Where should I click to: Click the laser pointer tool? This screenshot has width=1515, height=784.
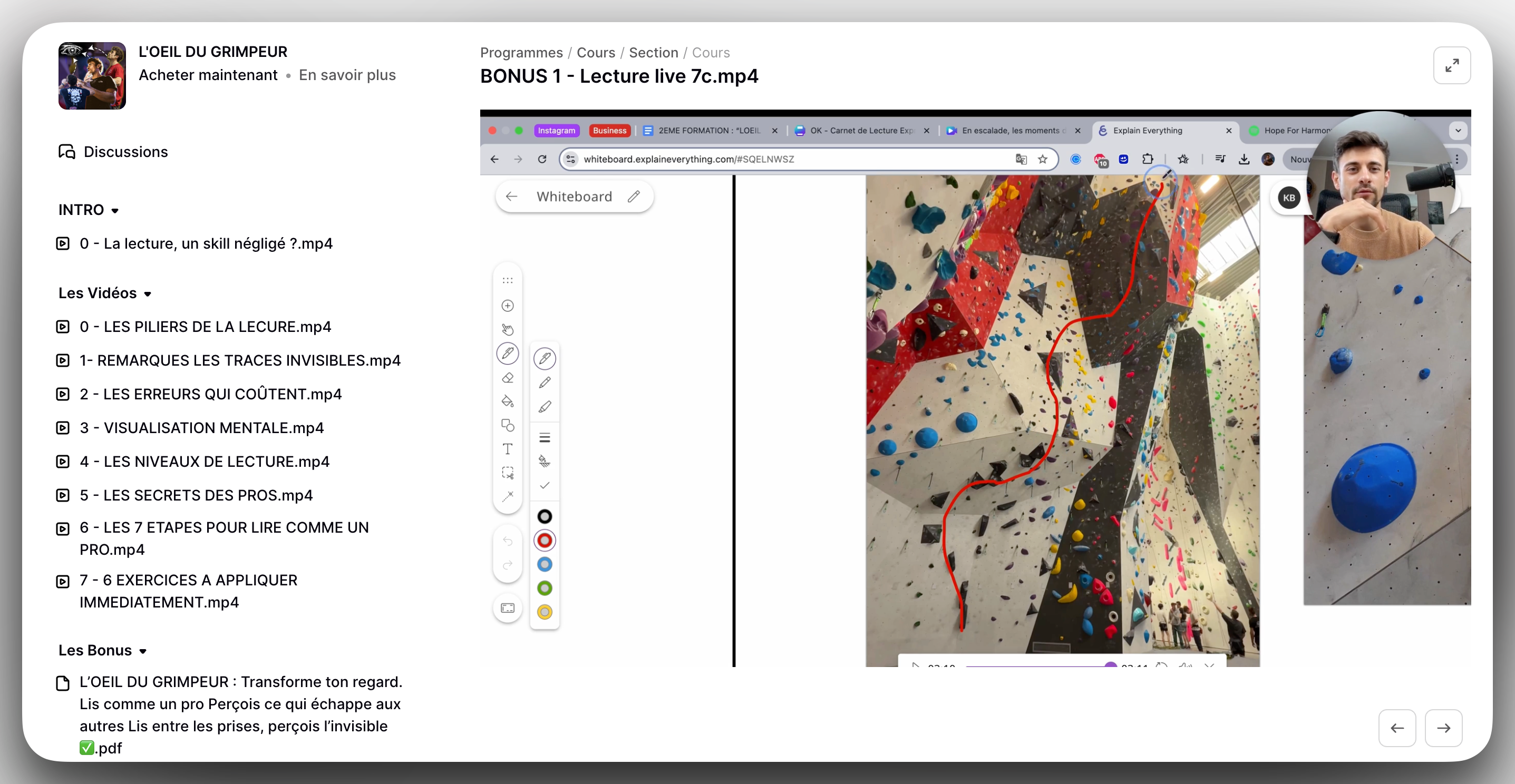pos(508,497)
